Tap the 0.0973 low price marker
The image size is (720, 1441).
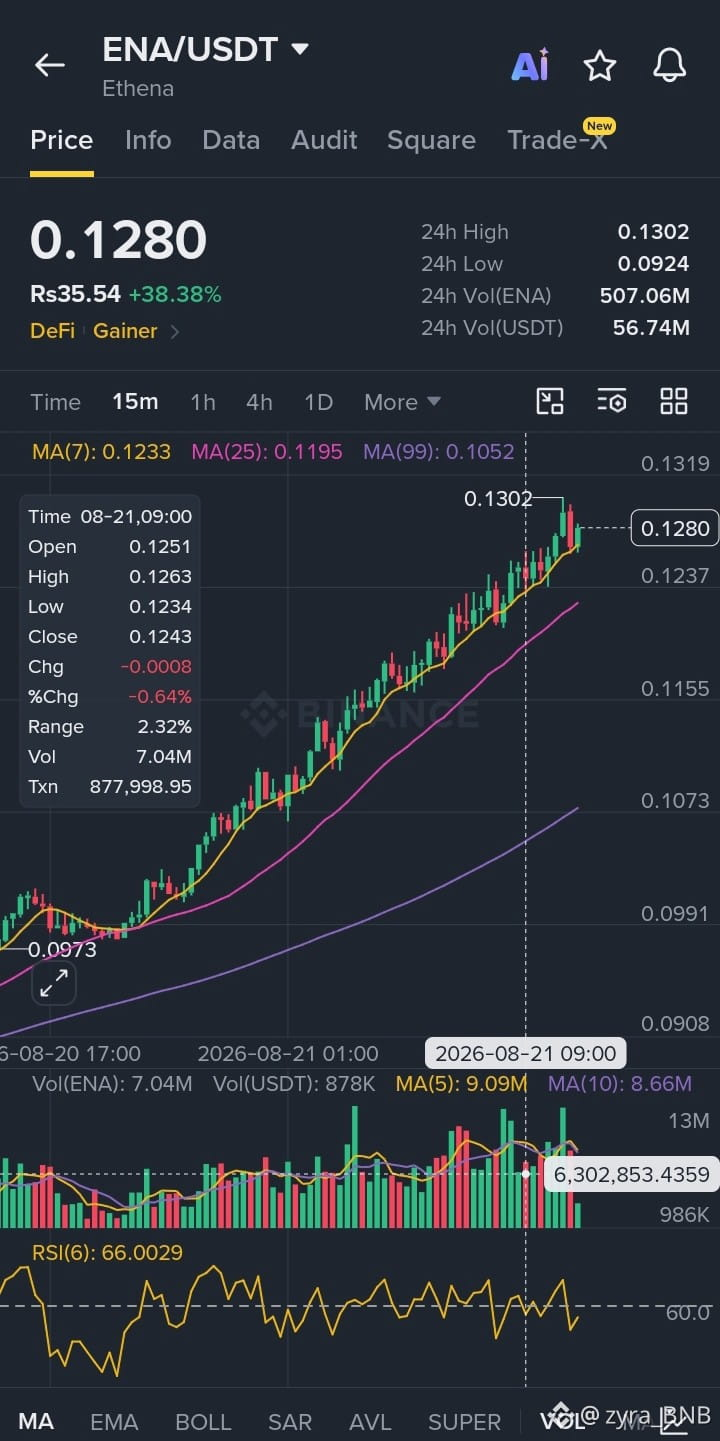point(62,950)
